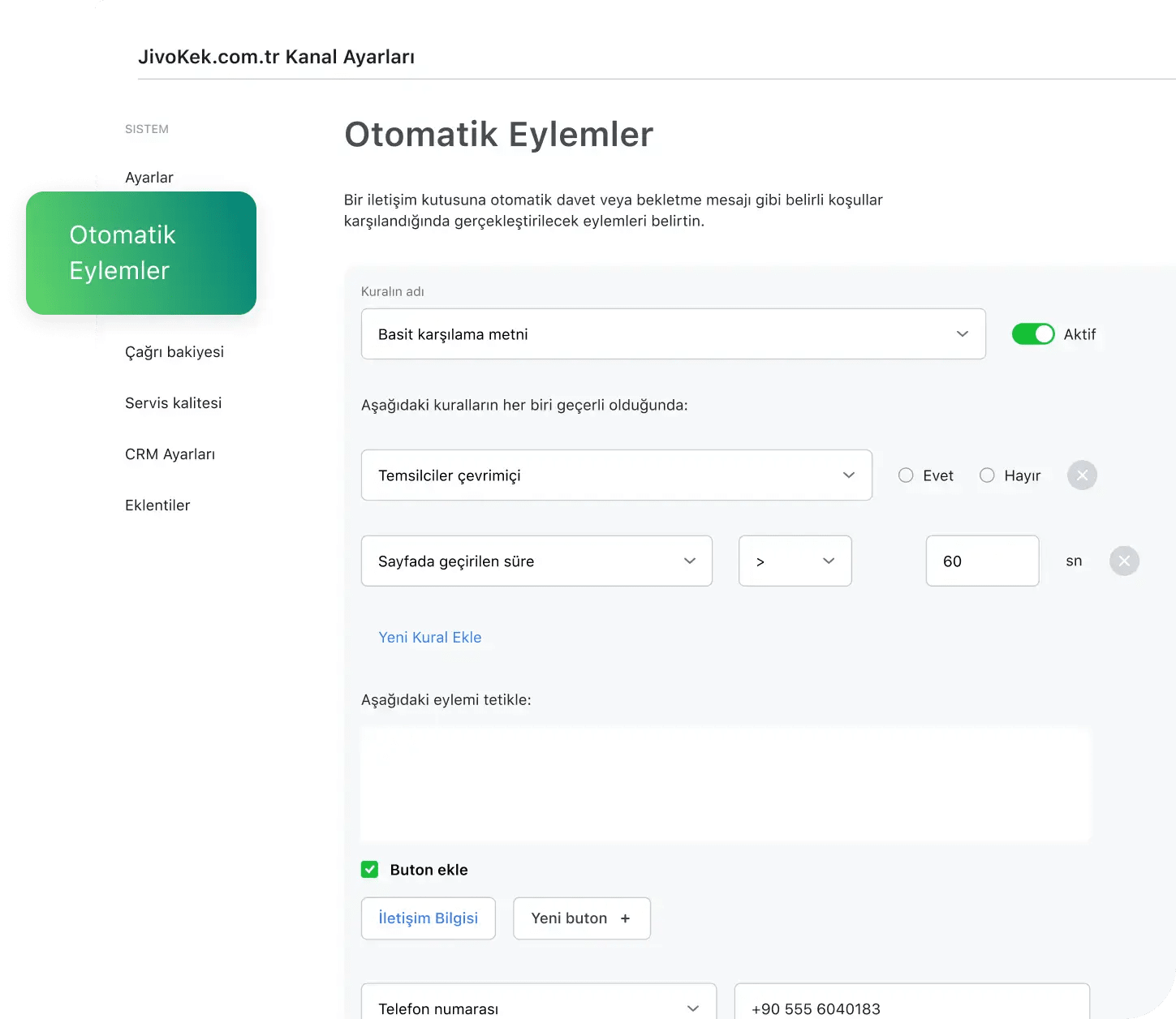Select the Evet radio button

(x=906, y=475)
